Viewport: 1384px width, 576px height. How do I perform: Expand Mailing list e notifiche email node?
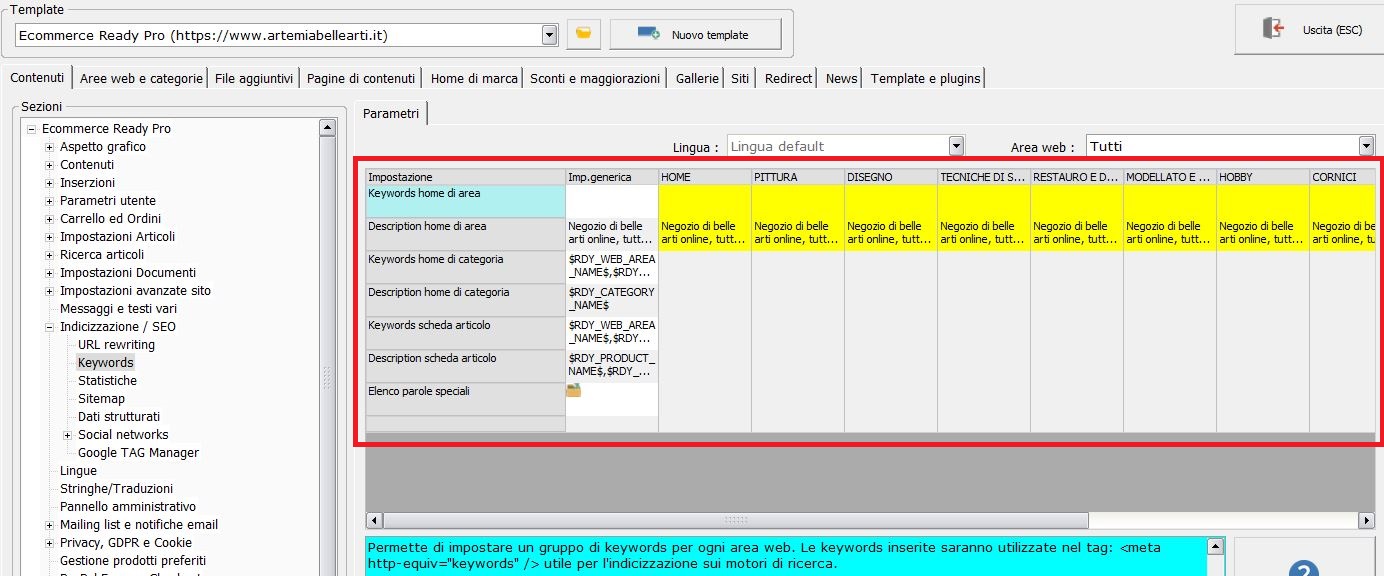pos(50,525)
